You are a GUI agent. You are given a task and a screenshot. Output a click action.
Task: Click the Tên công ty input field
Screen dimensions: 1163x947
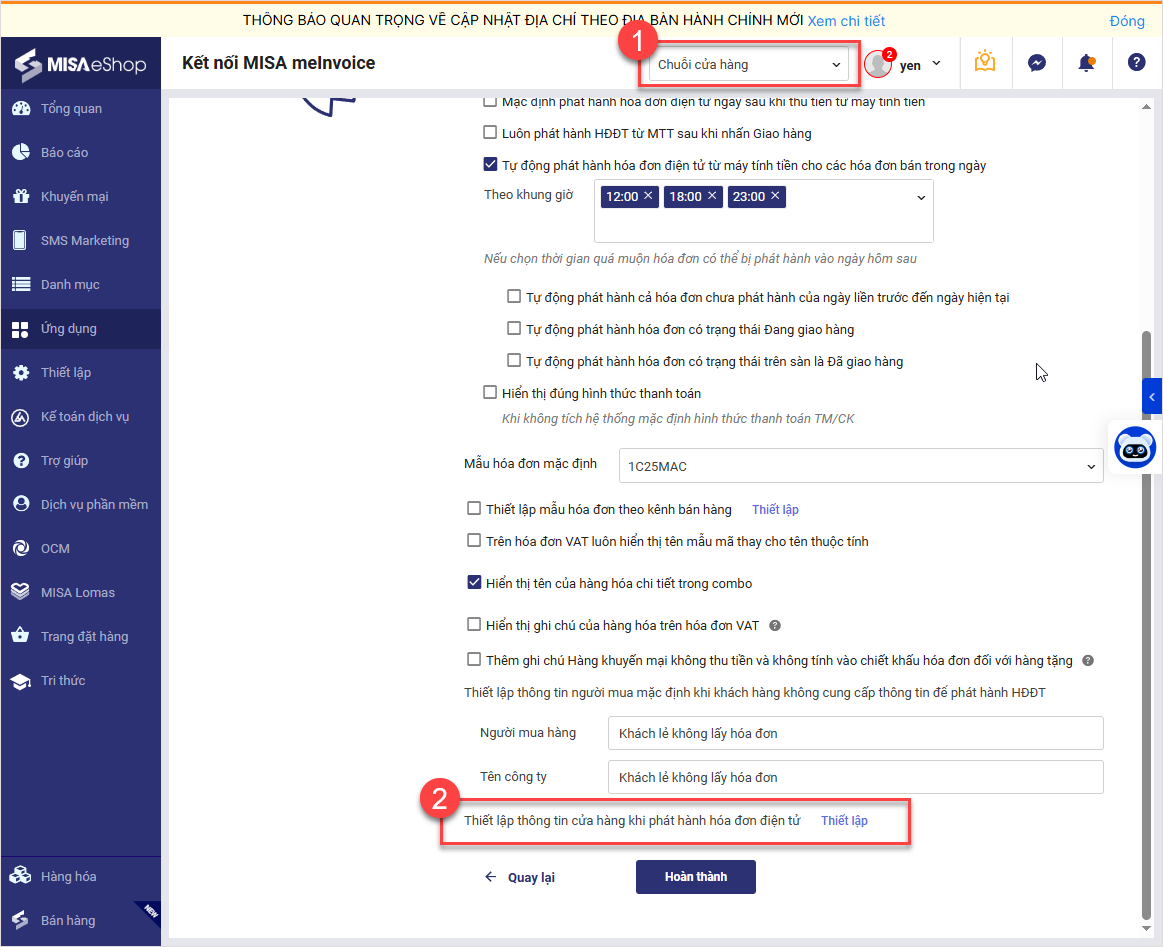(x=855, y=776)
